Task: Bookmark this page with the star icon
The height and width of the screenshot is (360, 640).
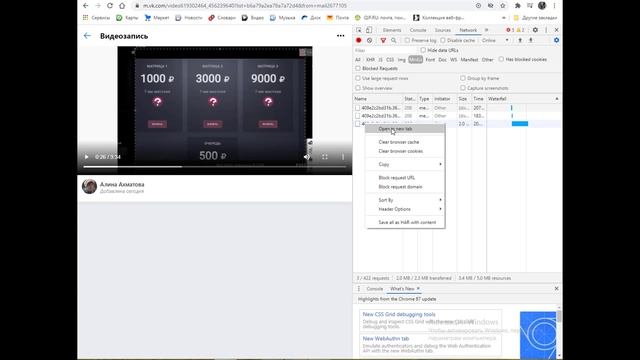Action: pos(503,6)
